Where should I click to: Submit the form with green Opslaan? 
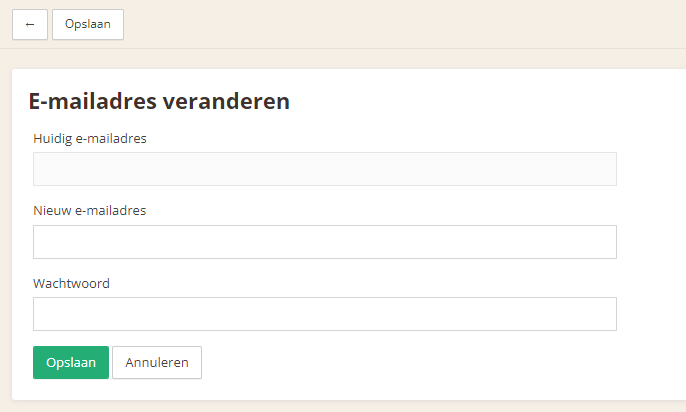(x=71, y=363)
